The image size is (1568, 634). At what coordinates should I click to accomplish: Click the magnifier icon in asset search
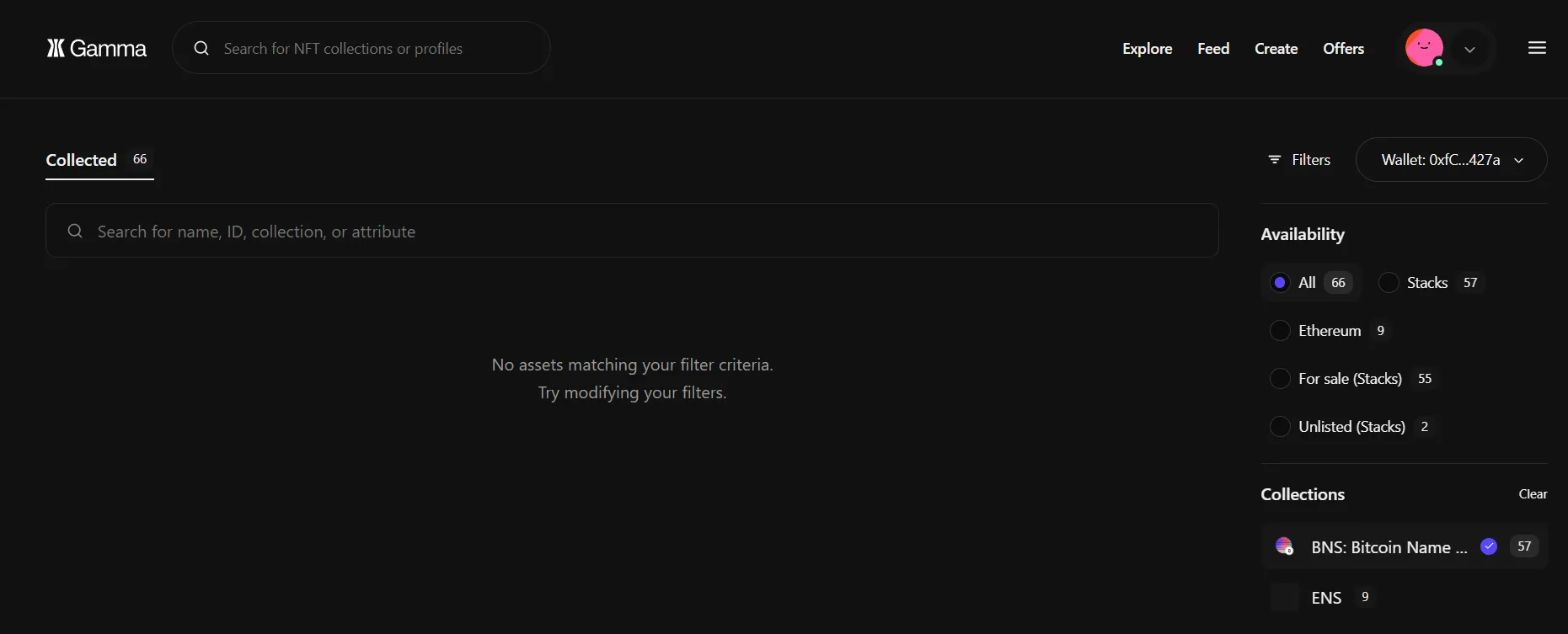[75, 231]
